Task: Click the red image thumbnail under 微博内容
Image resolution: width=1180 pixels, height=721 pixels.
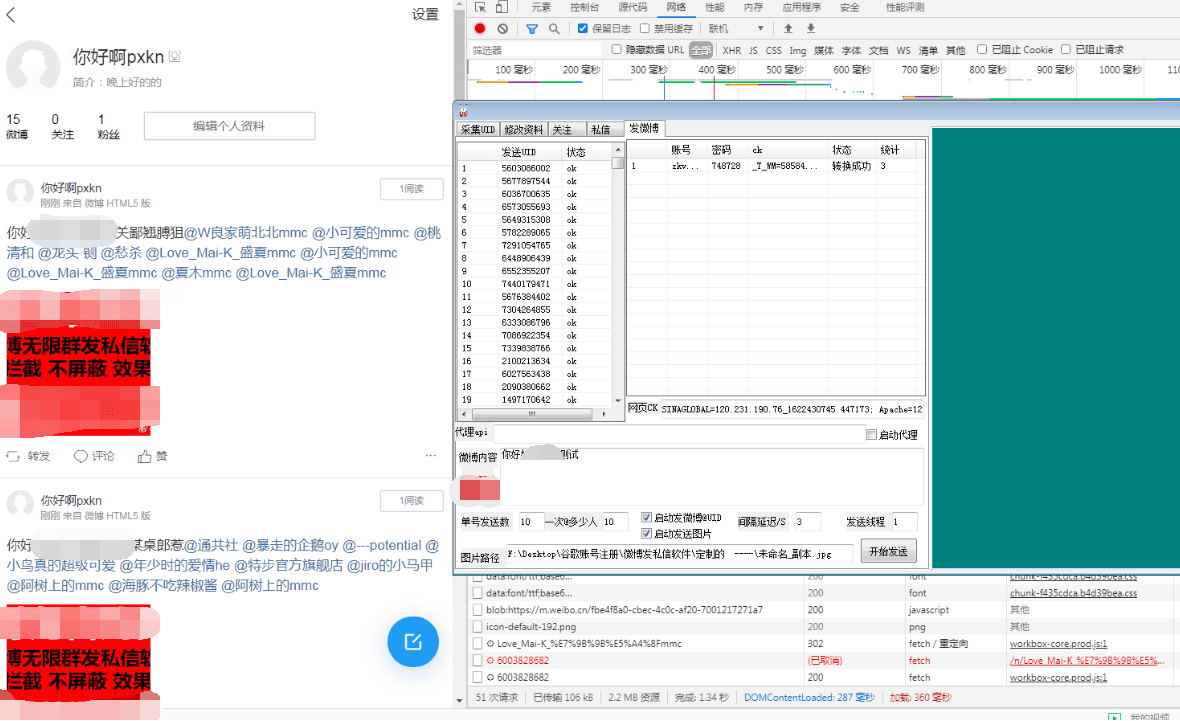Action: 479,489
